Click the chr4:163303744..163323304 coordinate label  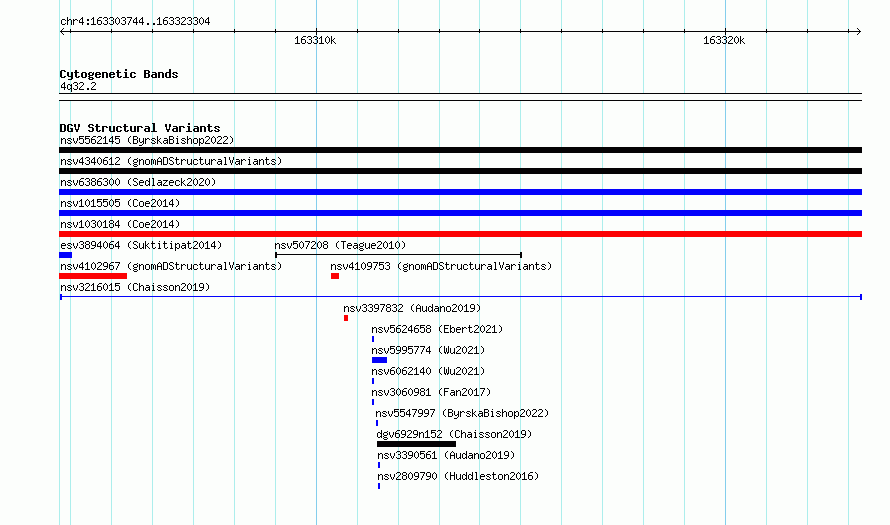pyautogui.click(x=135, y=22)
